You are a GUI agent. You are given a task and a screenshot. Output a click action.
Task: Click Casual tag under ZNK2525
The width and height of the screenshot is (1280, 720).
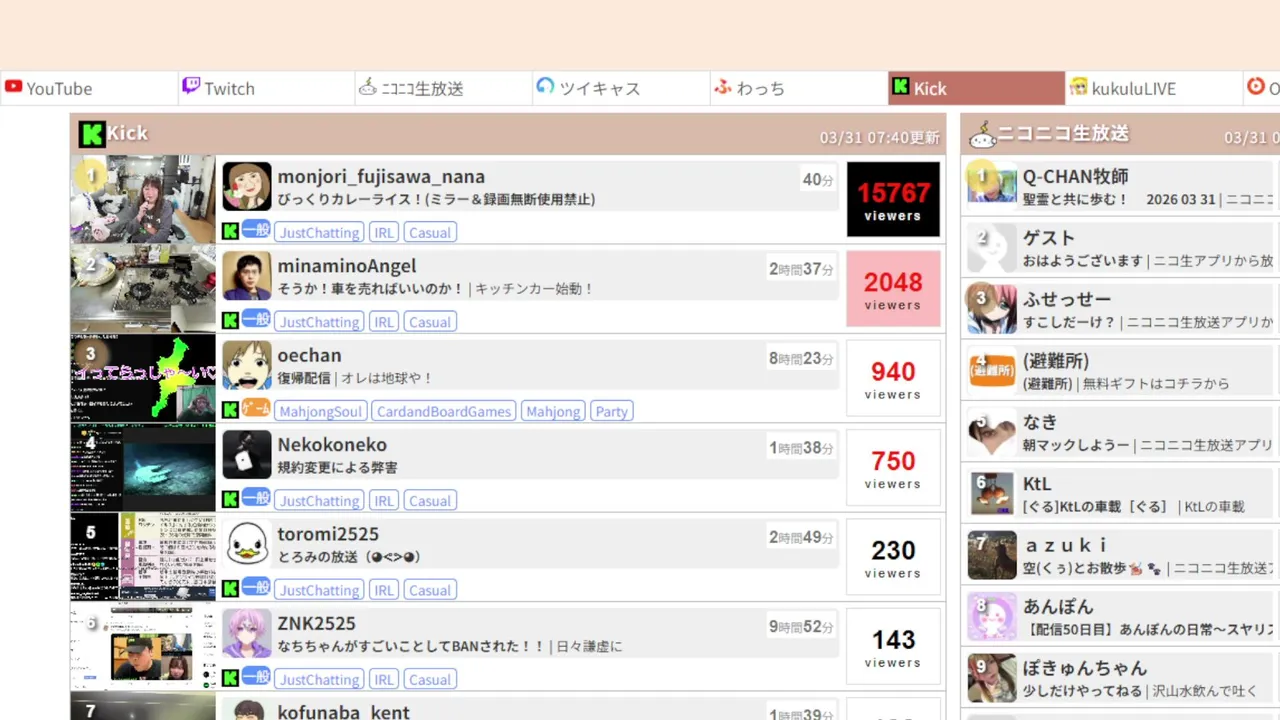tap(430, 680)
